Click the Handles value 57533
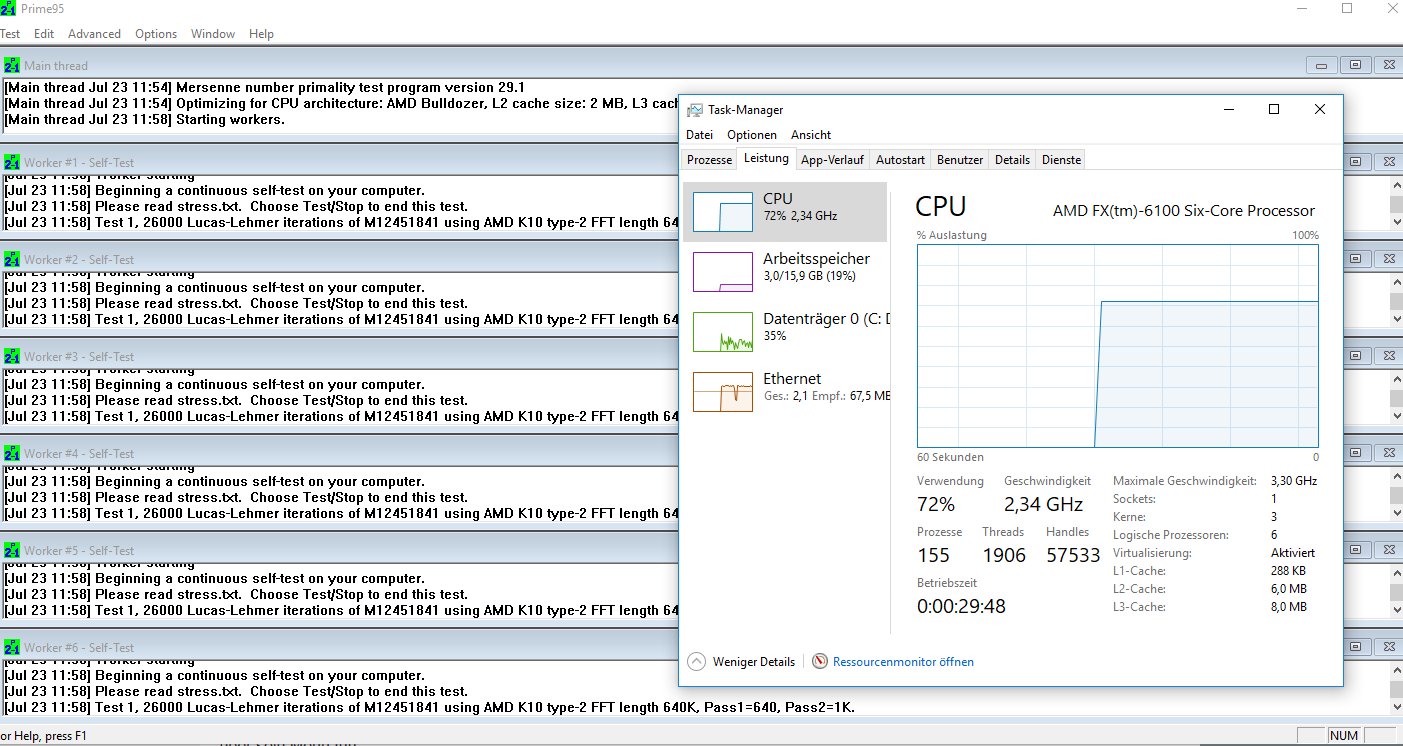The height and width of the screenshot is (746, 1403). (1073, 555)
